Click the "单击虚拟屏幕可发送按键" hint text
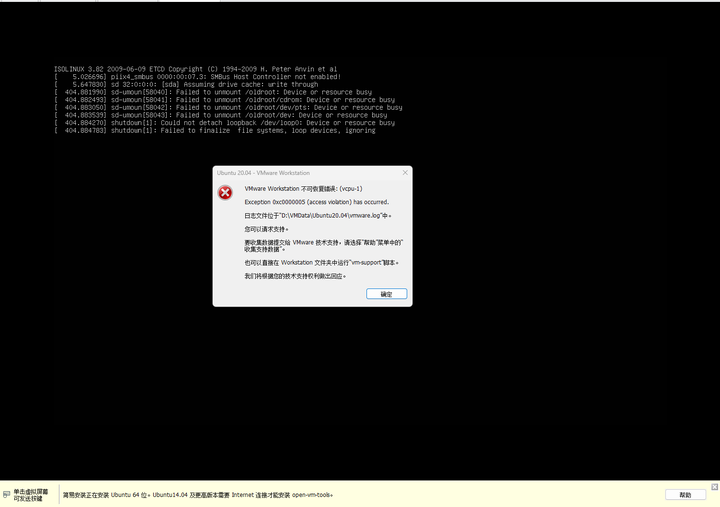720x507 pixels. 30,495
